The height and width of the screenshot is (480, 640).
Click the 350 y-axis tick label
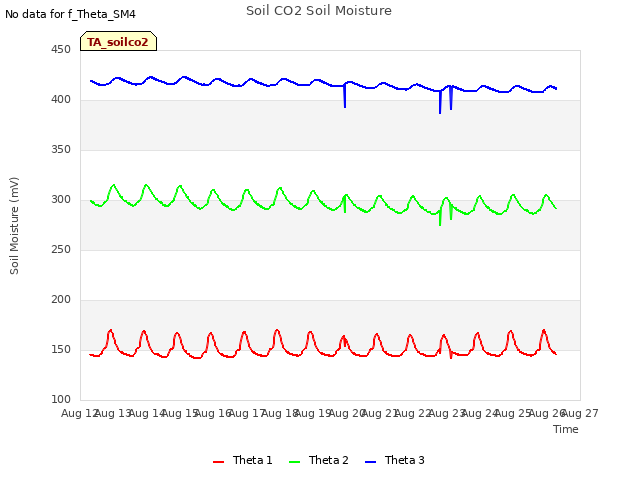[61, 150]
